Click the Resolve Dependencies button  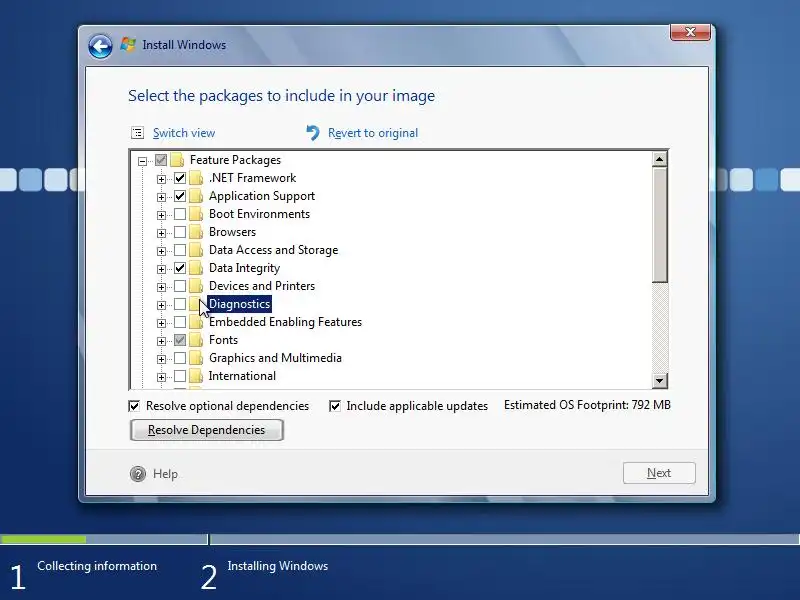coord(207,430)
